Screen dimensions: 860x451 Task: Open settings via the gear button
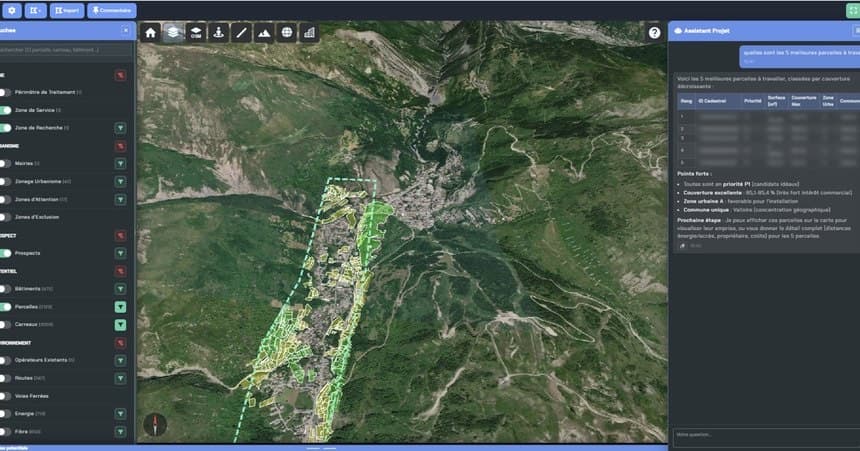tap(12, 10)
